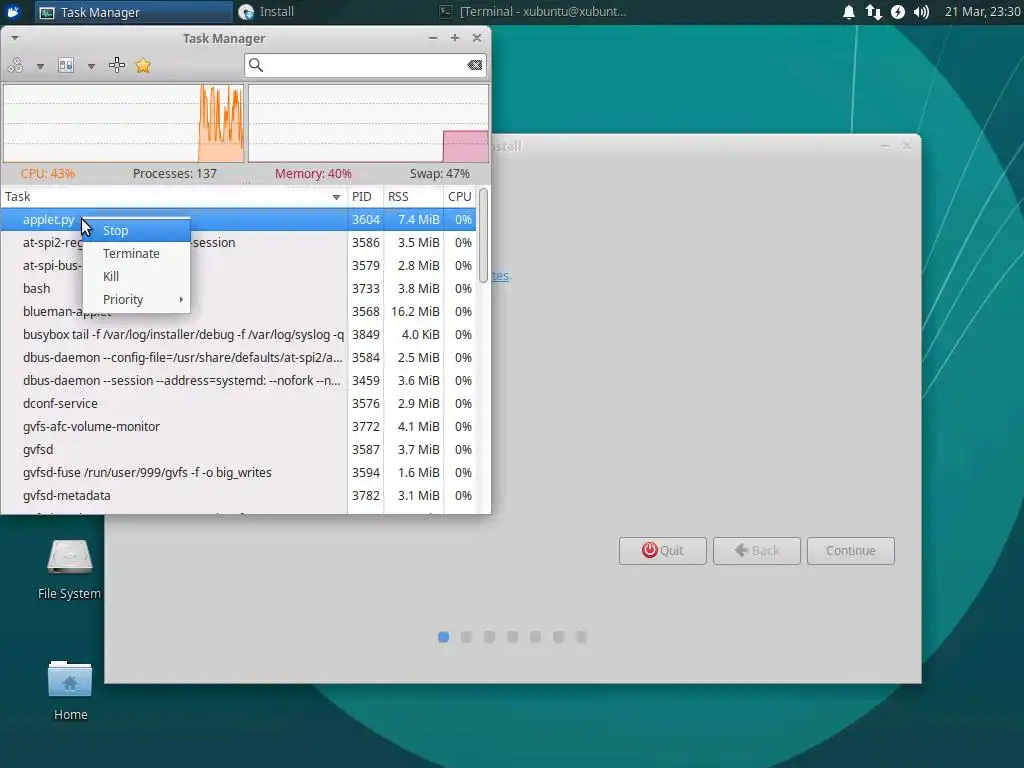The height and width of the screenshot is (768, 1024).
Task: Open the File System desktop icon
Action: (x=69, y=568)
